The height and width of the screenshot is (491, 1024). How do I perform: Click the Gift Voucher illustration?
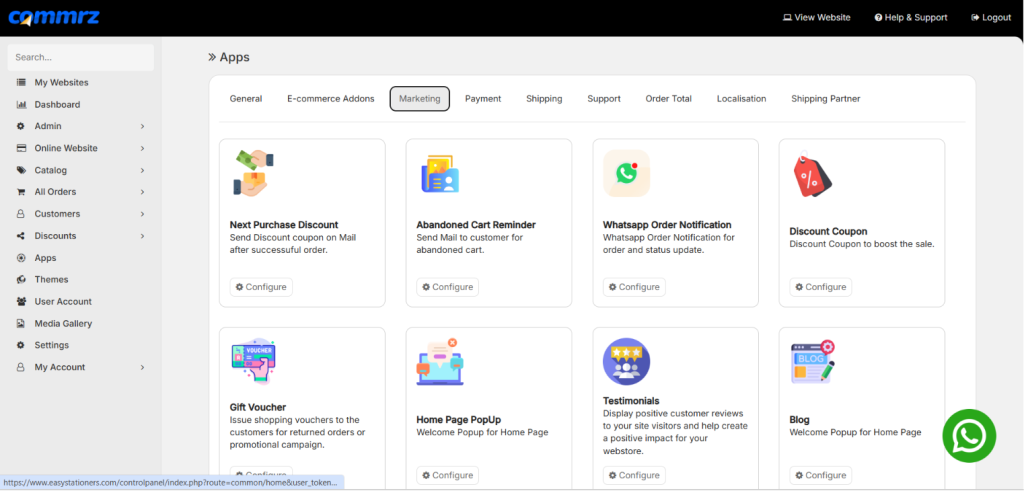click(253, 363)
